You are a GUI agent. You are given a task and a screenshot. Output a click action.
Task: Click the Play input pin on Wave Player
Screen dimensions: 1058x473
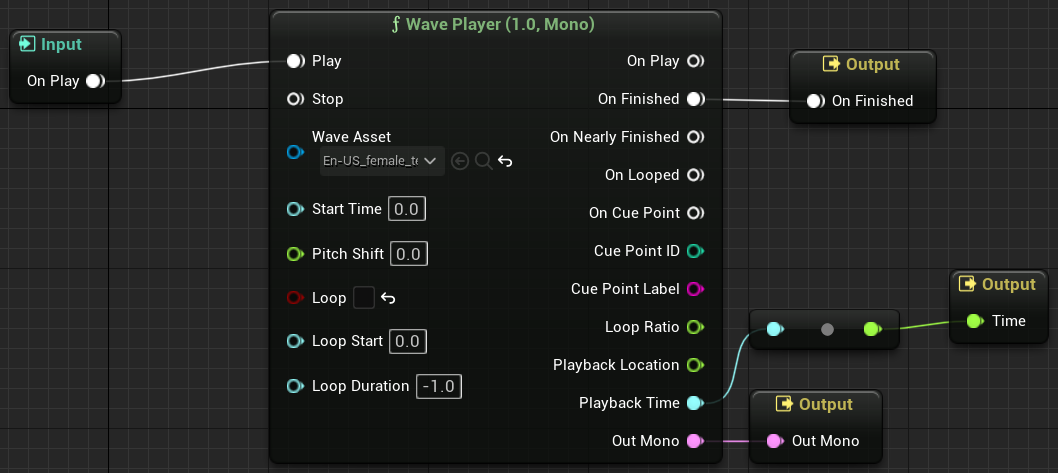click(x=295, y=61)
